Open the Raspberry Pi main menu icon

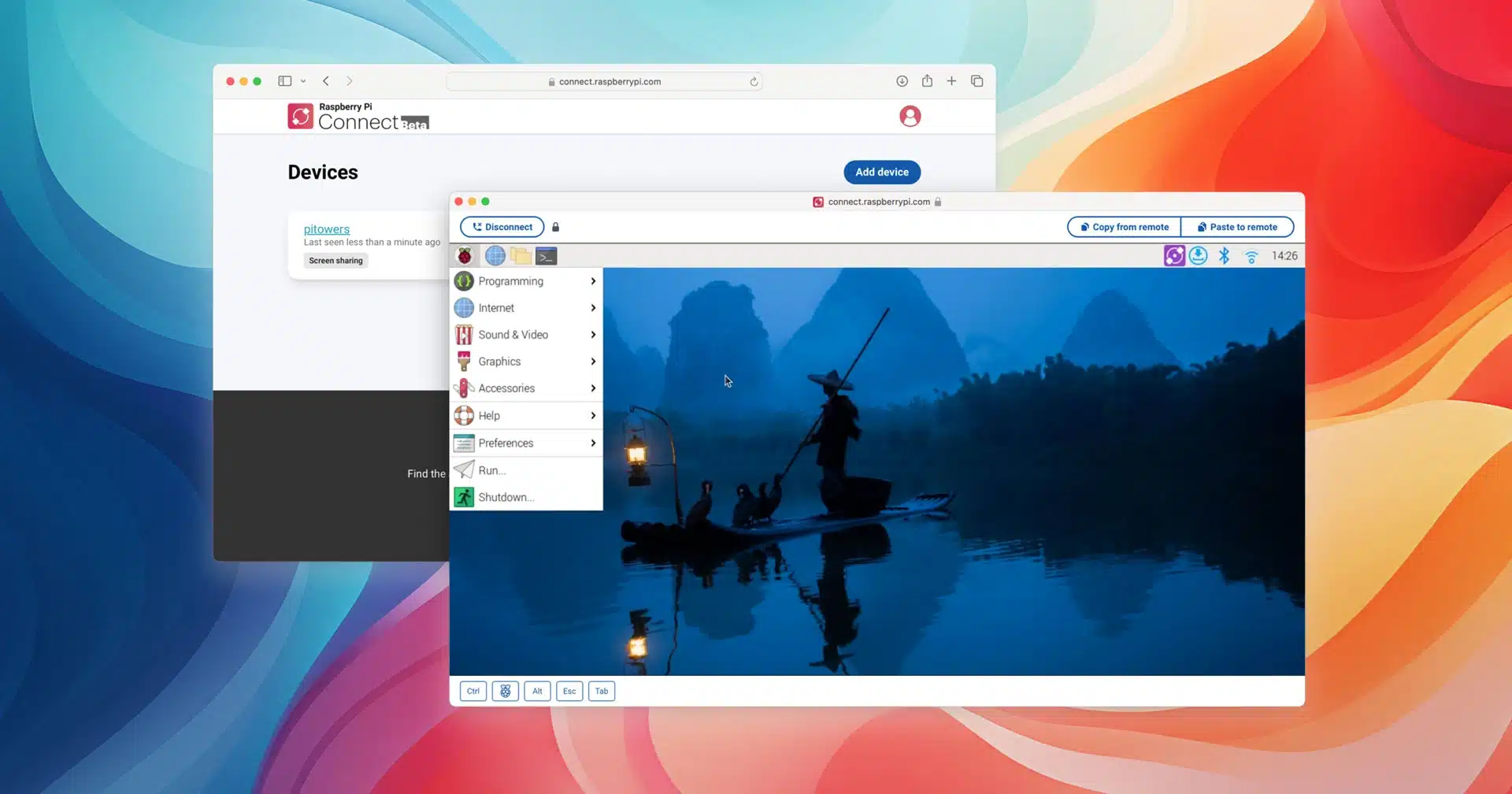click(x=465, y=256)
